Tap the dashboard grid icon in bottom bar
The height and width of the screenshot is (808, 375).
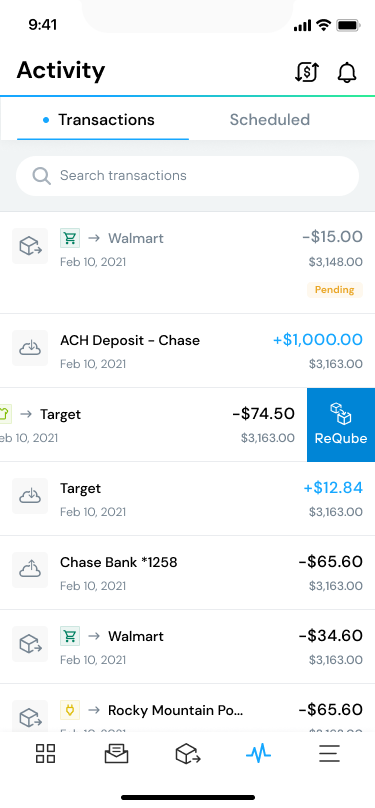click(x=45, y=753)
